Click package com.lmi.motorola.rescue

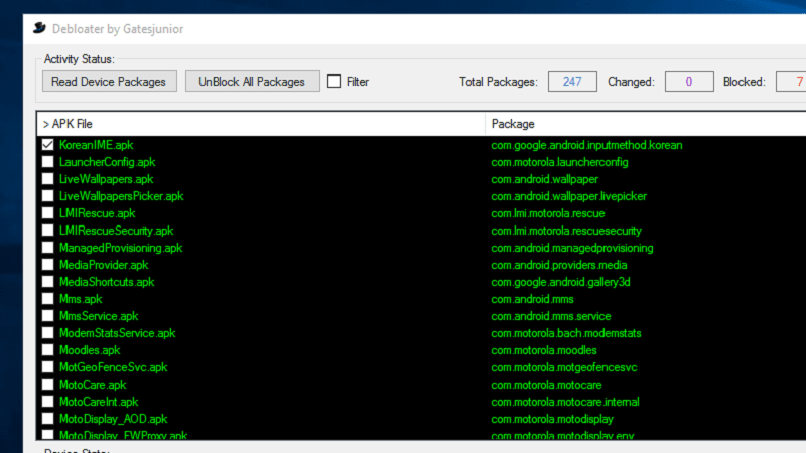[548, 213]
